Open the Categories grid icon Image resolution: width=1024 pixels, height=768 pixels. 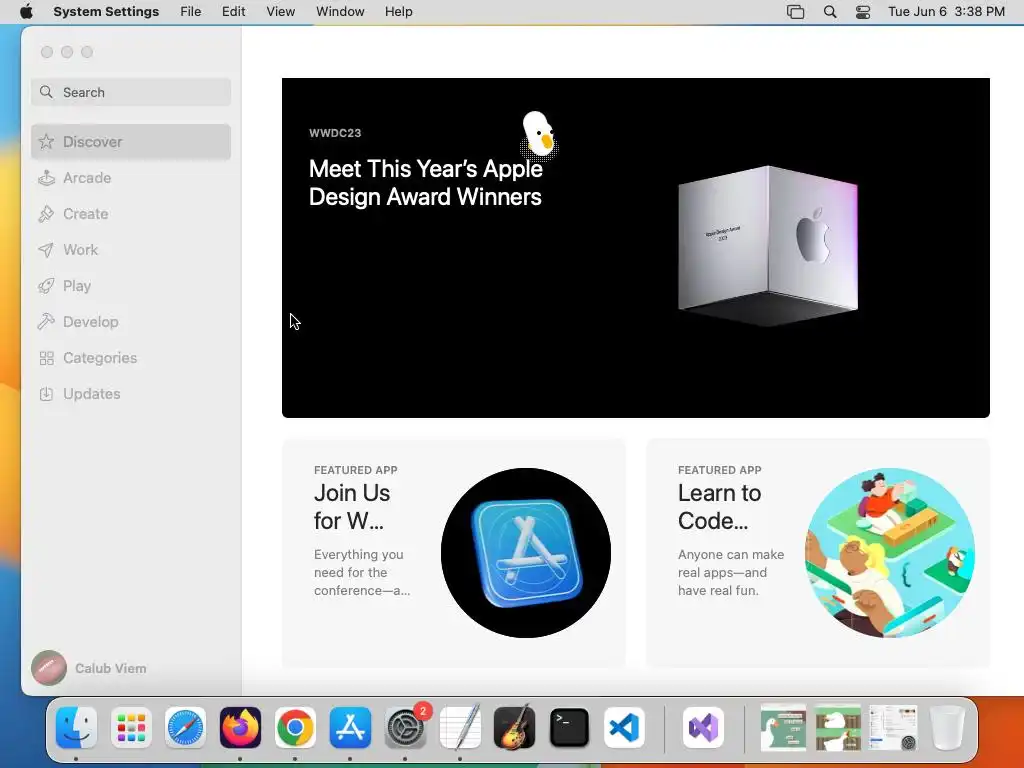point(46,358)
